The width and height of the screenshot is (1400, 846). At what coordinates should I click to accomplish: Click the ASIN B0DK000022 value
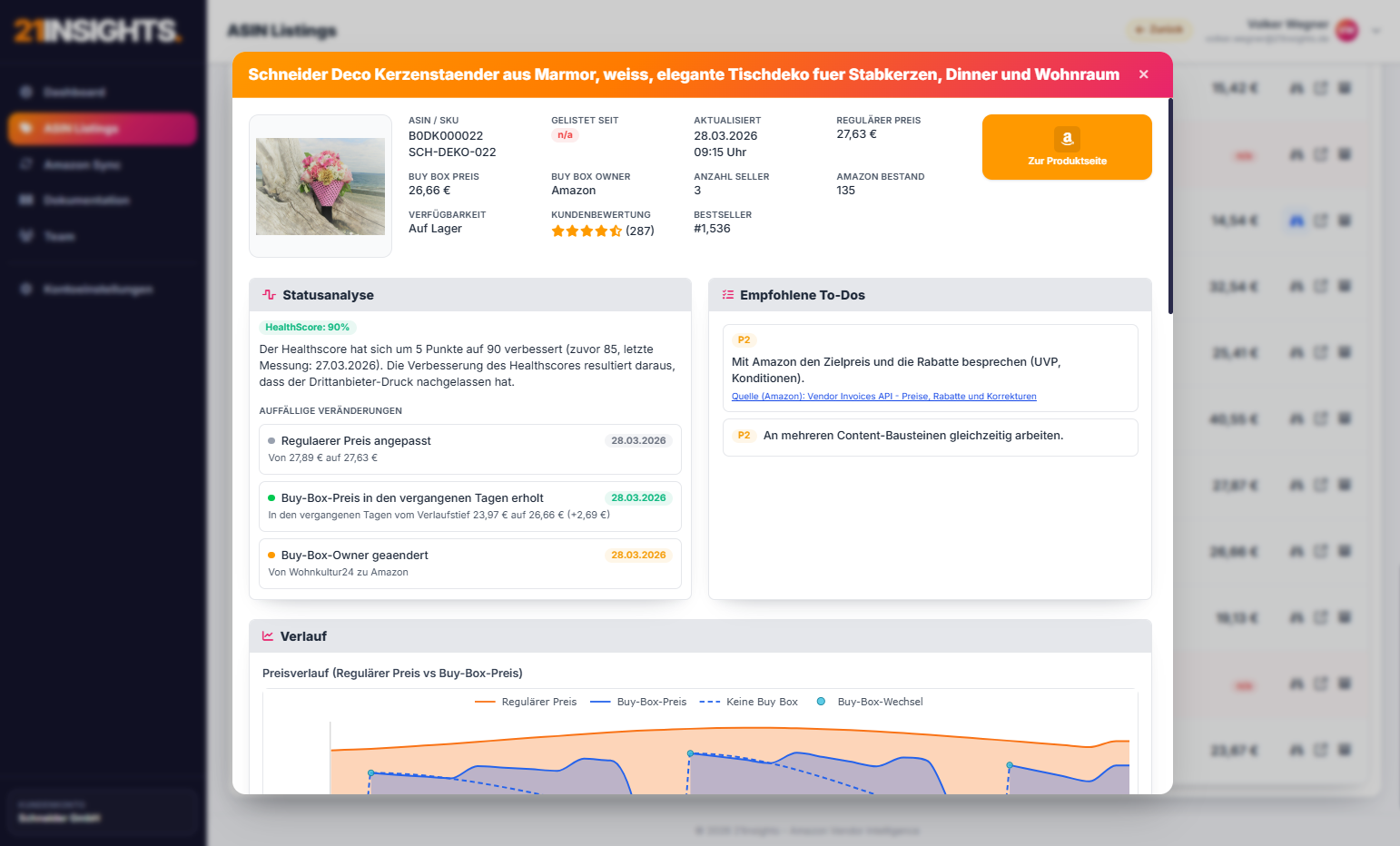(446, 136)
